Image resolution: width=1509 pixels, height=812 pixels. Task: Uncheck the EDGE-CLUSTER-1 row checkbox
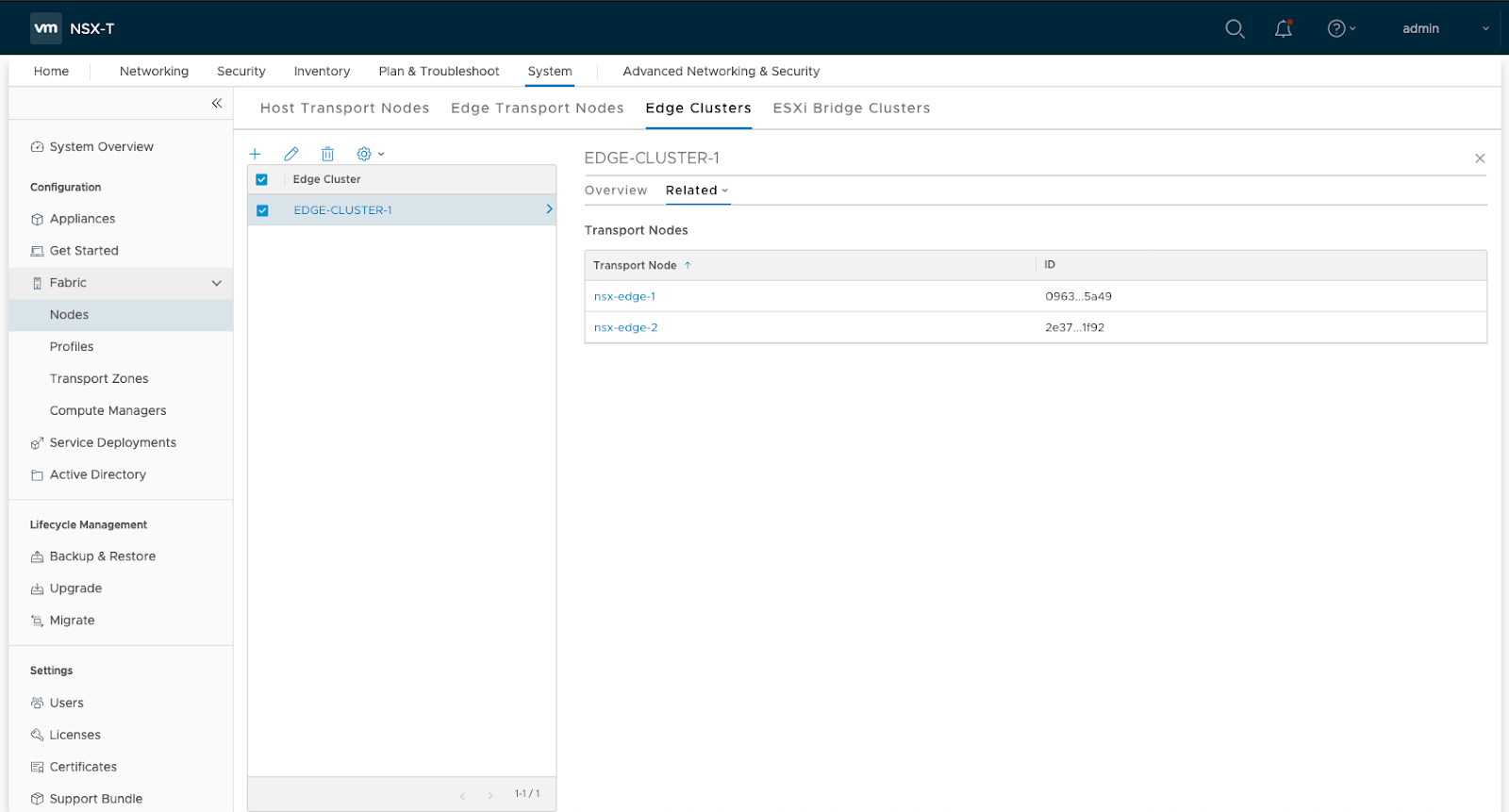point(262,210)
